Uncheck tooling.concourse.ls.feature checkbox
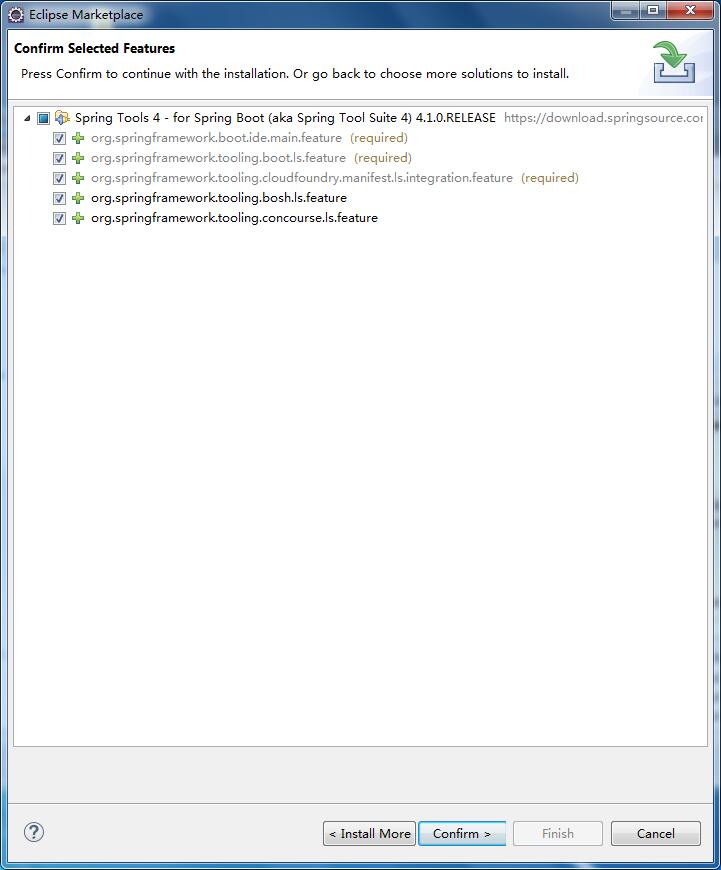The image size is (721, 870). tap(59, 218)
